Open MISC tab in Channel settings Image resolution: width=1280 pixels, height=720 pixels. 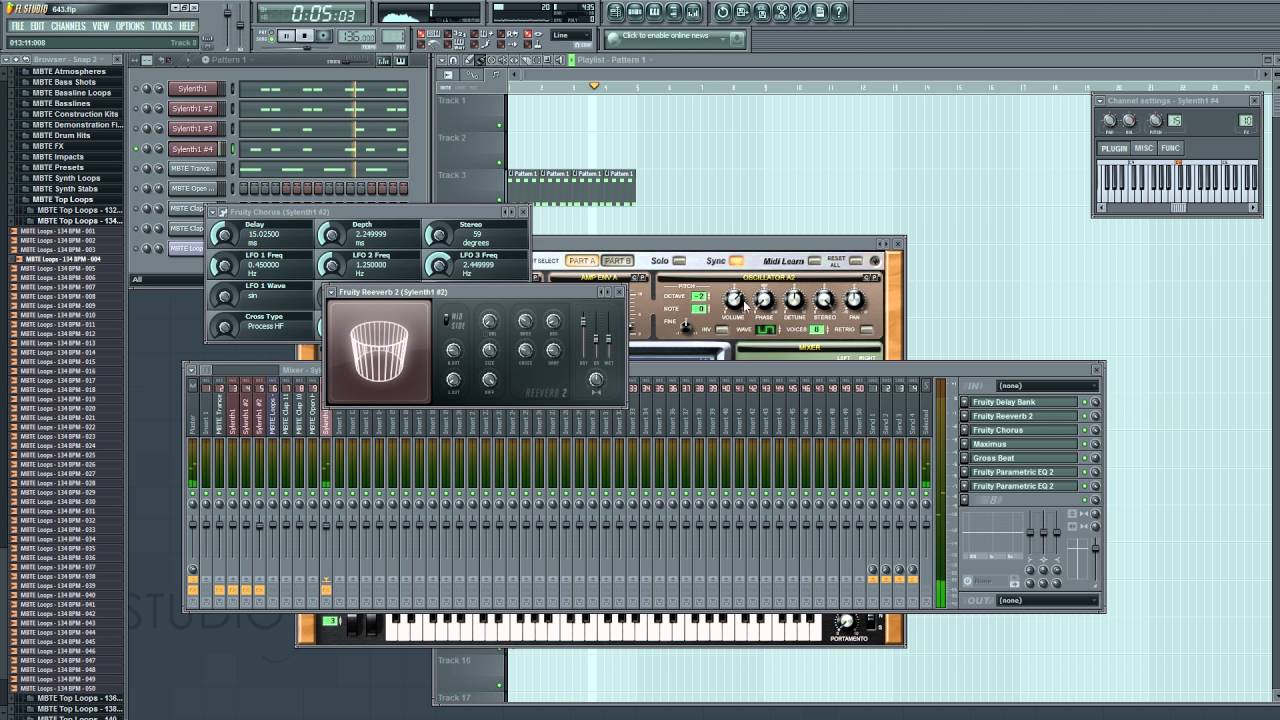point(1143,148)
